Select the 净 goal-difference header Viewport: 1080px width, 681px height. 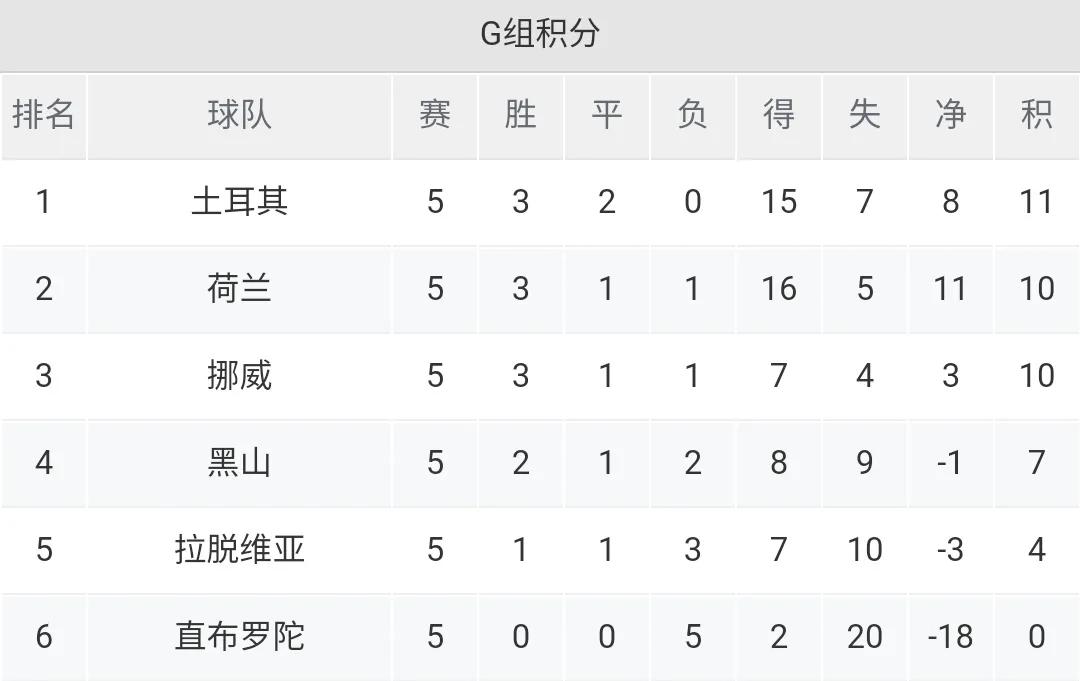point(950,115)
